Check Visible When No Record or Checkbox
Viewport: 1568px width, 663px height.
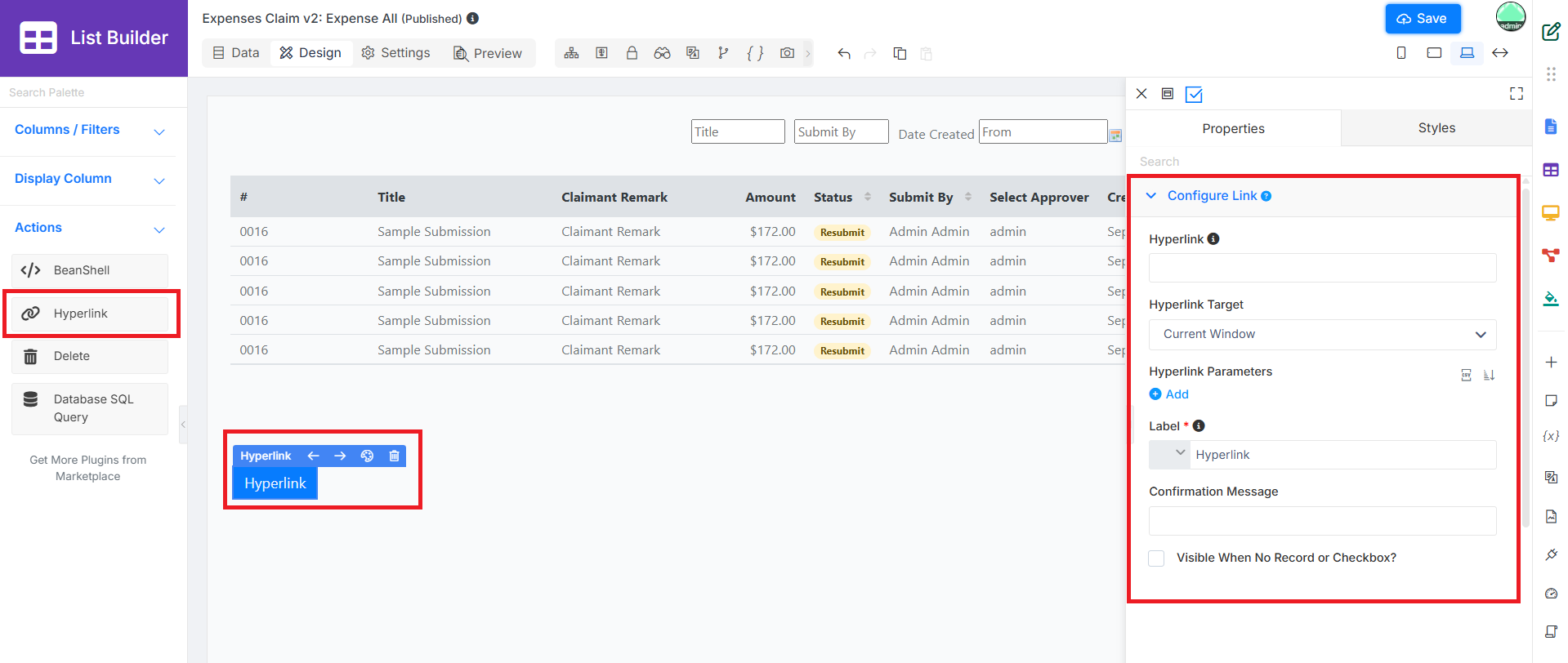click(x=1156, y=558)
